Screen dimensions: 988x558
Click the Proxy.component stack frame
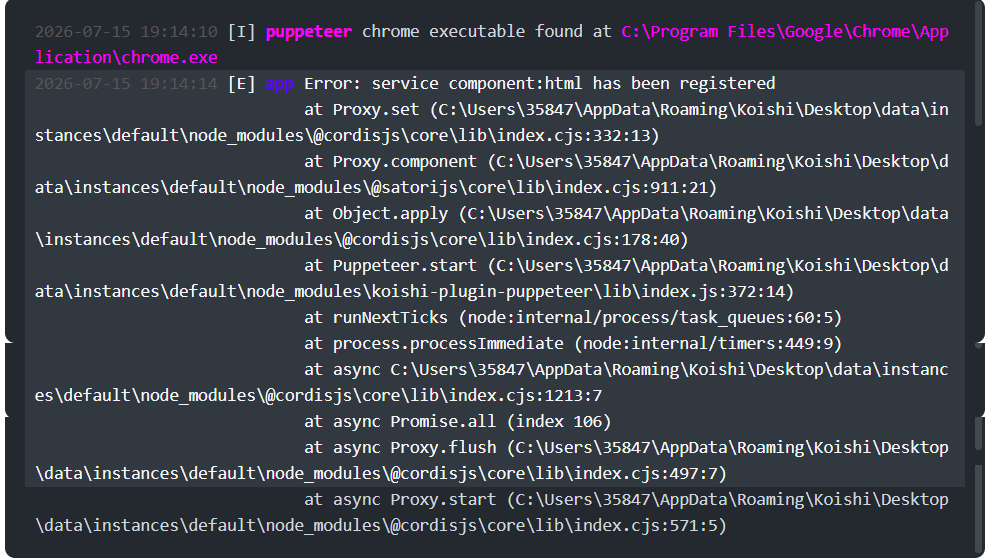[491, 174]
